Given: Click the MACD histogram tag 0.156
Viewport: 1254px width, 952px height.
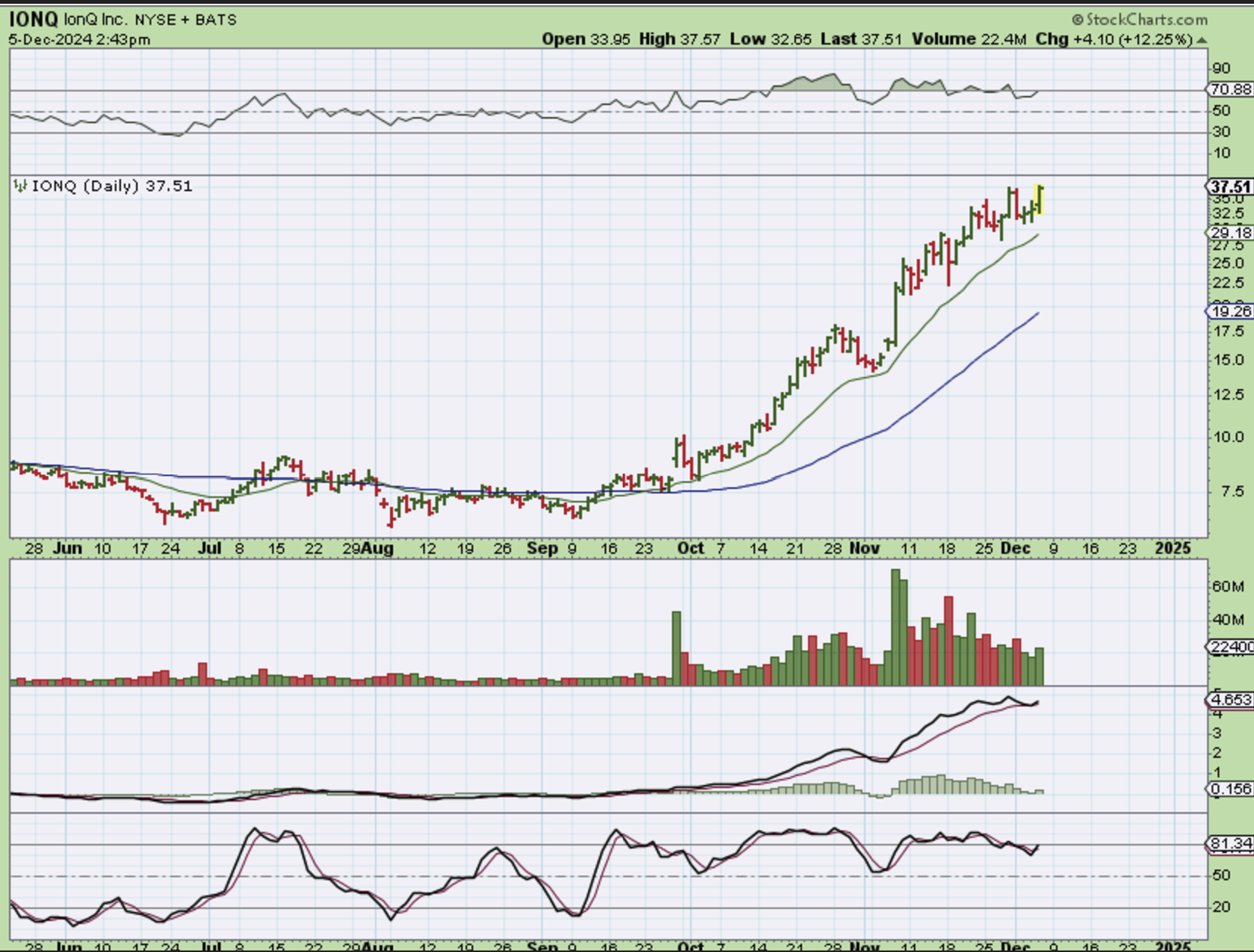Looking at the screenshot, I should pyautogui.click(x=1230, y=789).
